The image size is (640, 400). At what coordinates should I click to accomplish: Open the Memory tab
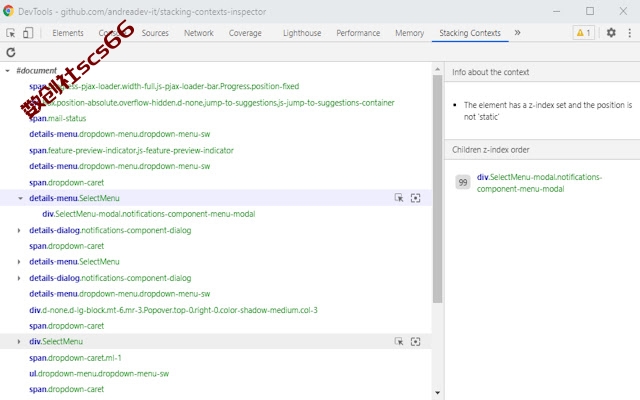pos(409,33)
